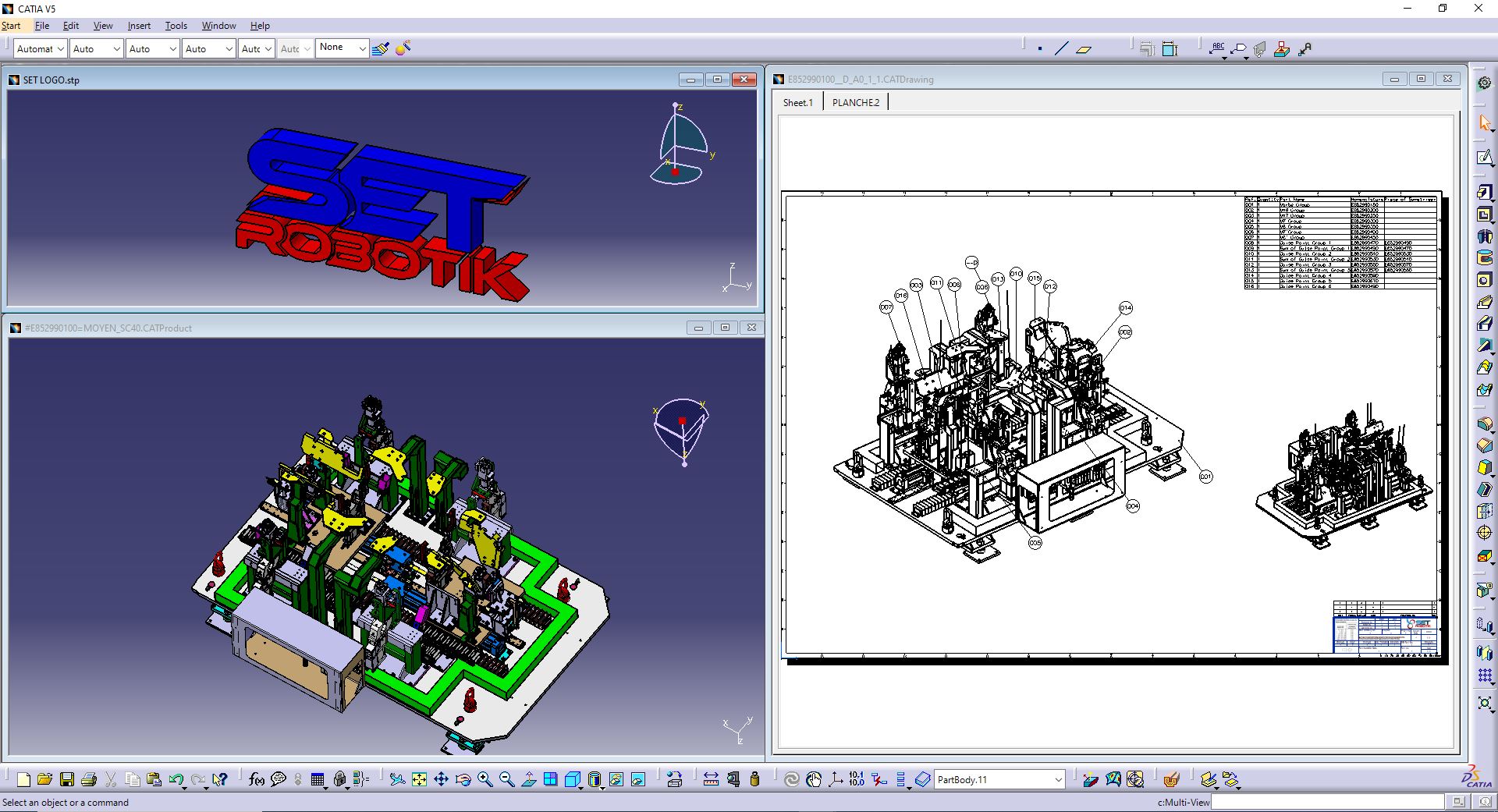Click the What's This help icon

click(219, 779)
